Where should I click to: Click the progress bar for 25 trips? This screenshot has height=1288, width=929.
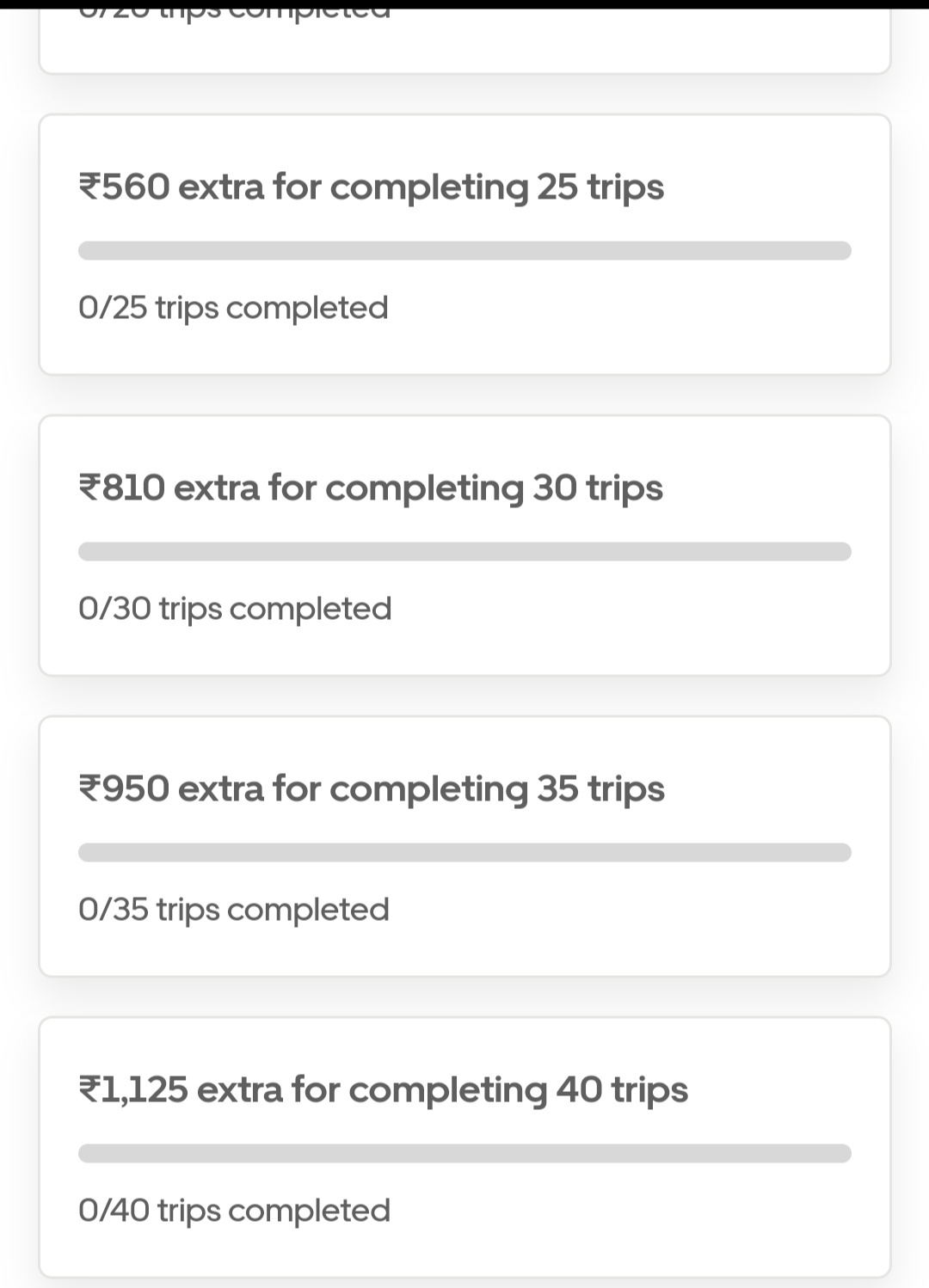pos(464,251)
